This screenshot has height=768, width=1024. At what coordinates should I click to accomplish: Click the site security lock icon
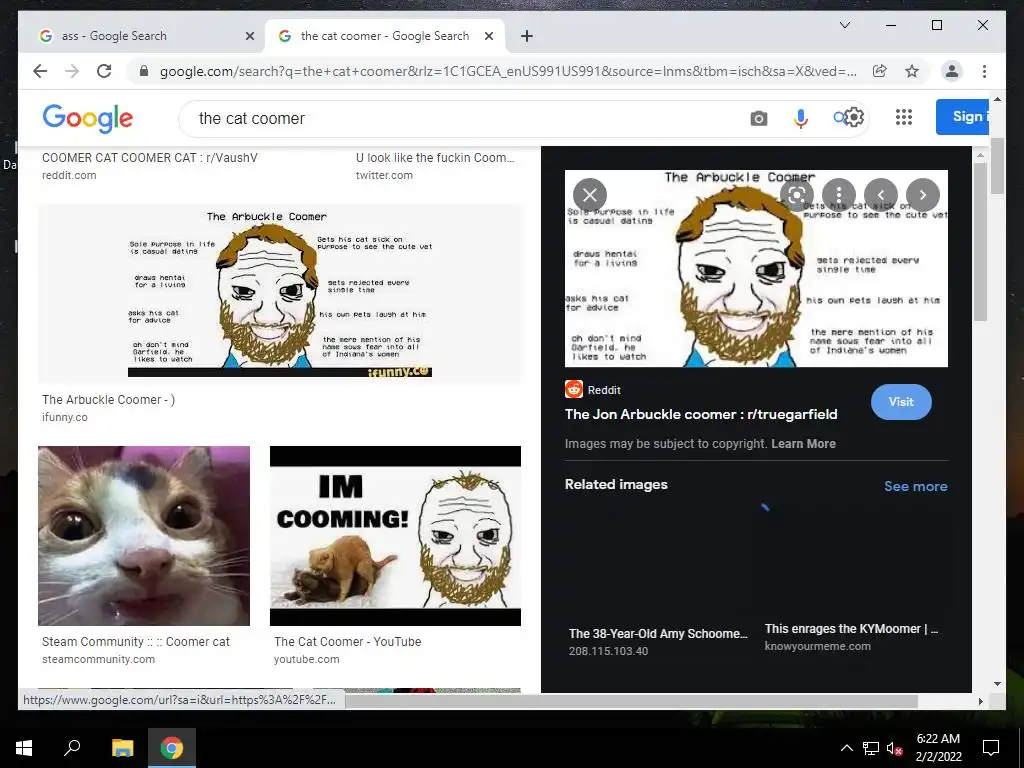click(x=144, y=71)
